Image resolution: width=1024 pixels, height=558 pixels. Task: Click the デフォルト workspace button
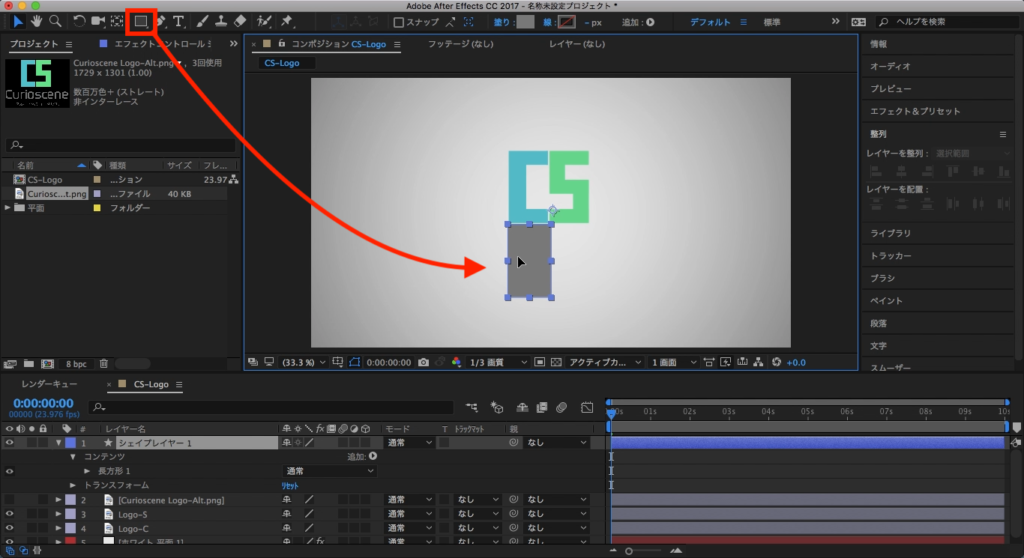710,22
